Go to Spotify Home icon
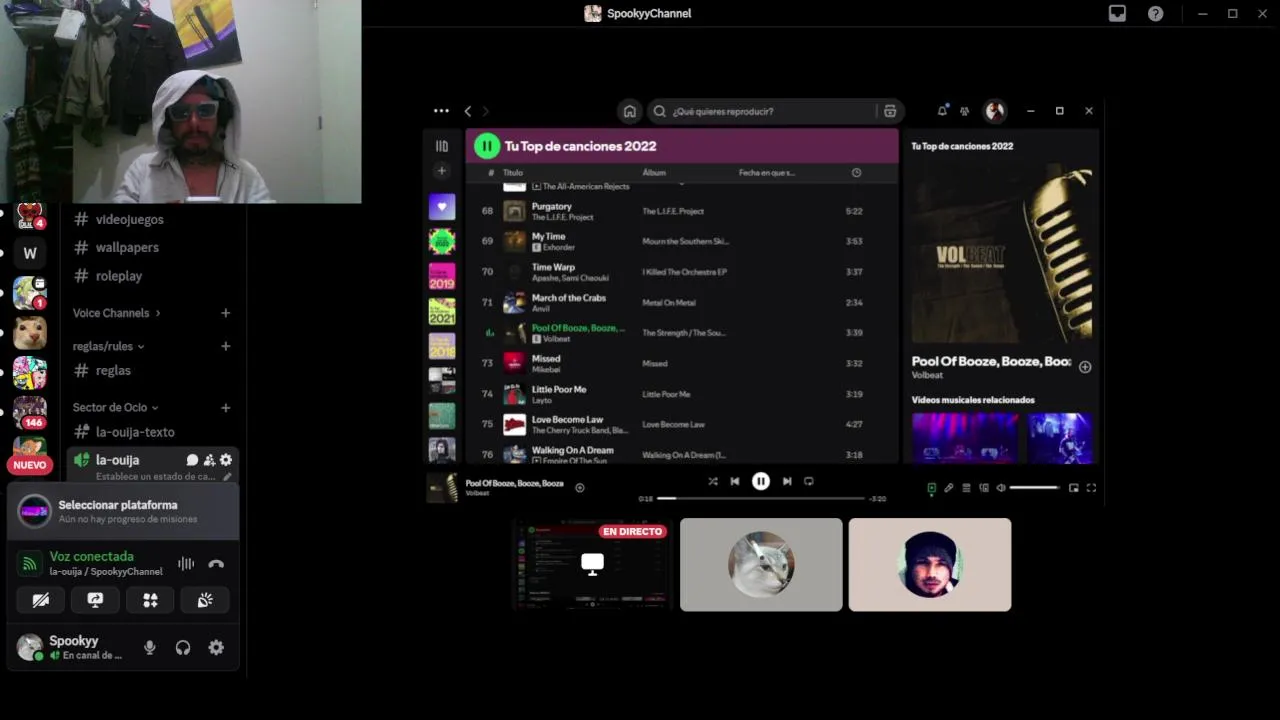Viewport: 1280px width, 720px height. coord(629,111)
